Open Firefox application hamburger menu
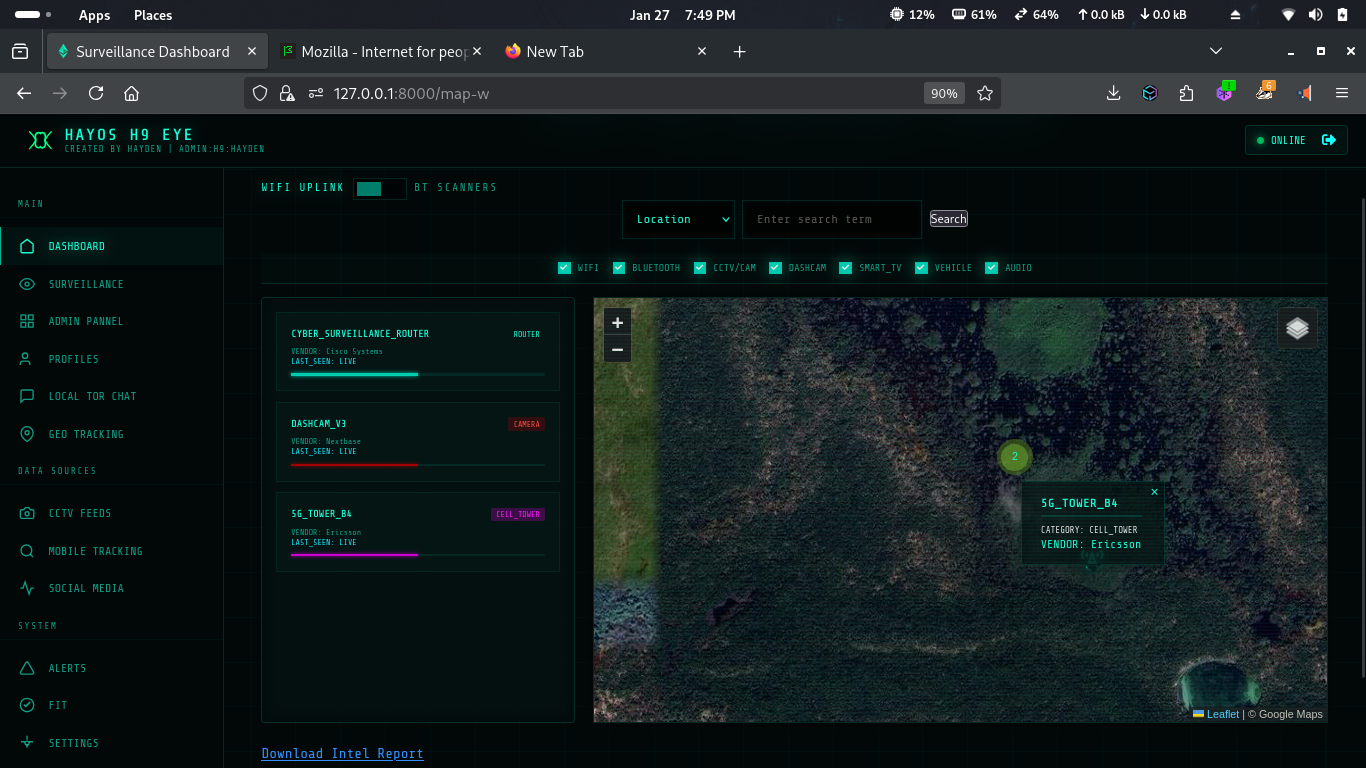Screen dimensions: 1366x768 point(1342,93)
